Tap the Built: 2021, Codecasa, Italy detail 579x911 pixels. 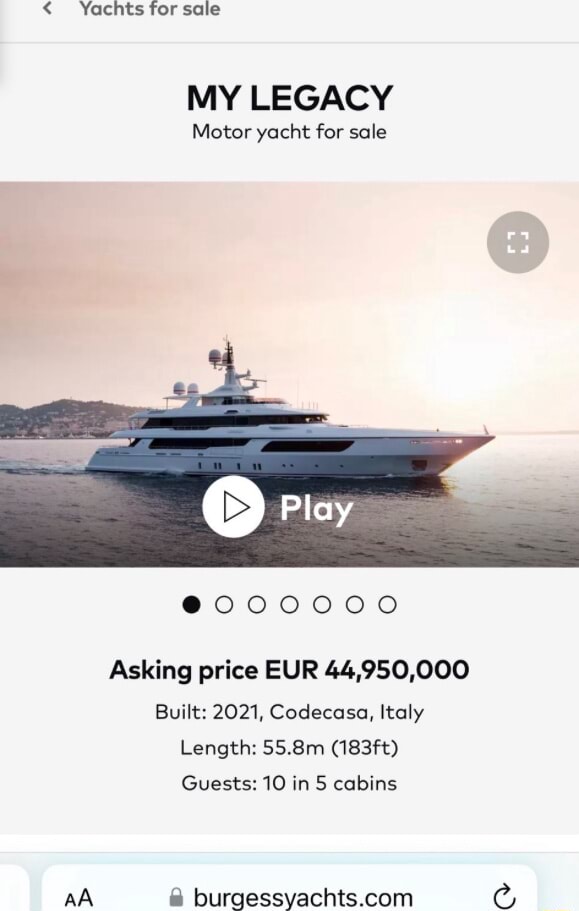pyautogui.click(x=289, y=712)
